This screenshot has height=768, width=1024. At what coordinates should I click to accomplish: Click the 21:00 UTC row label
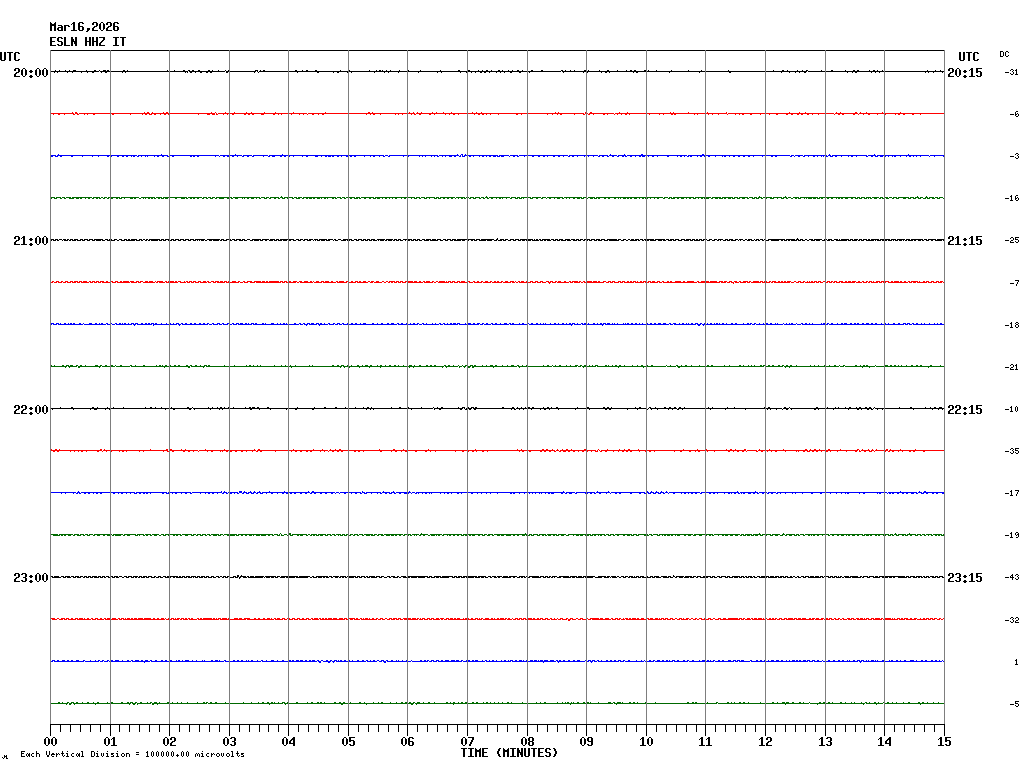[x=30, y=241]
